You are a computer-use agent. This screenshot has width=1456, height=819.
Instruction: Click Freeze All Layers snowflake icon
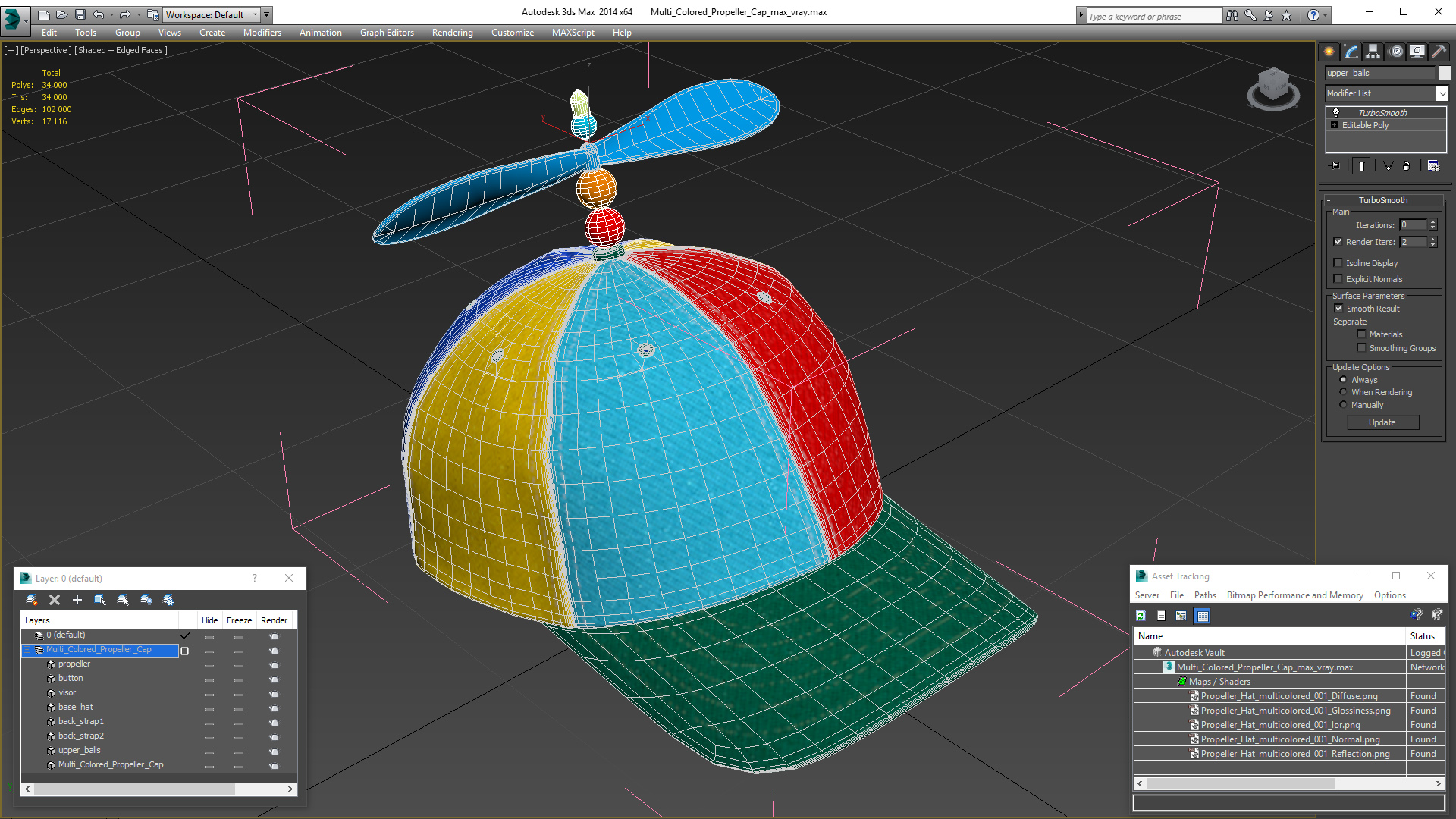coord(168,600)
